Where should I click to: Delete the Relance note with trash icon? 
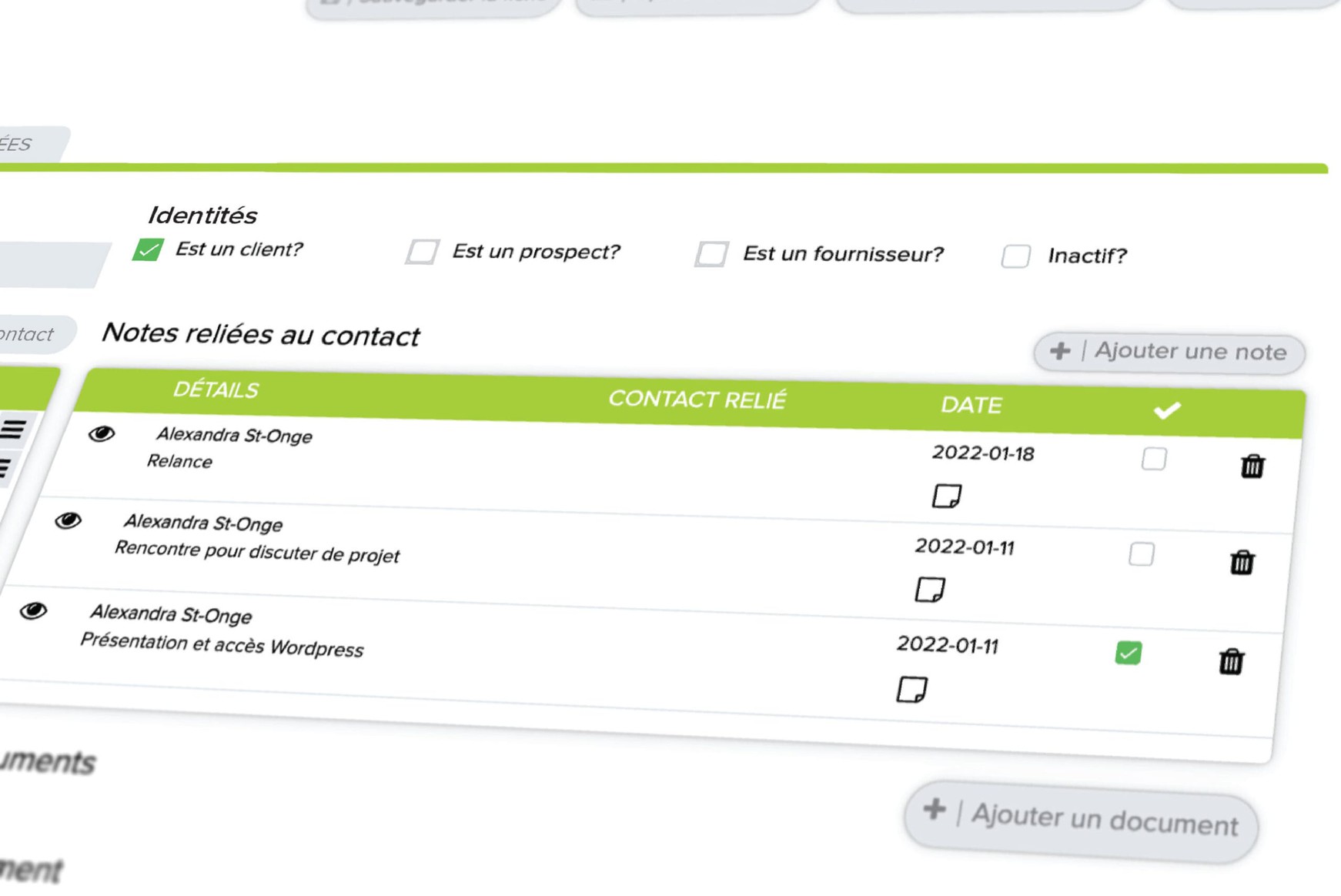1252,466
